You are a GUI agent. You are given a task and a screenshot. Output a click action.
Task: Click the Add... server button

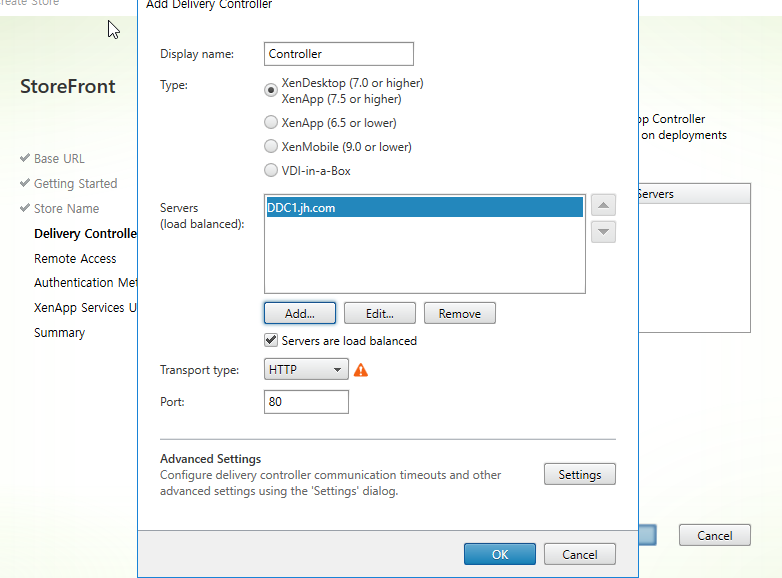300,313
